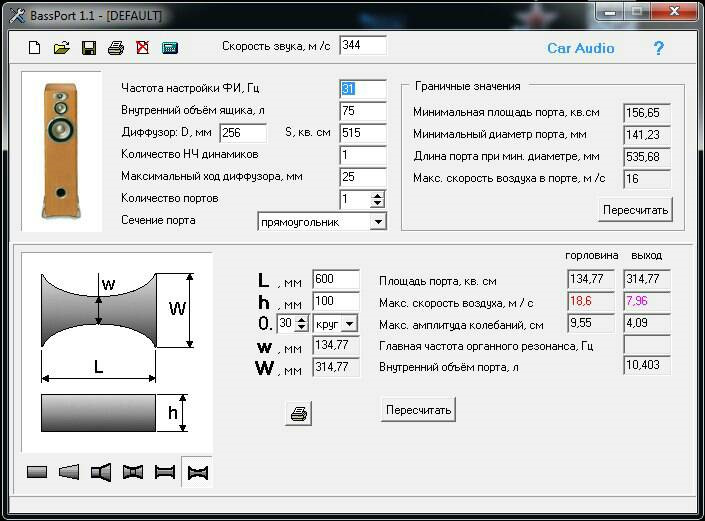
Task: Click the New document toolbar icon
Action: 35,48
